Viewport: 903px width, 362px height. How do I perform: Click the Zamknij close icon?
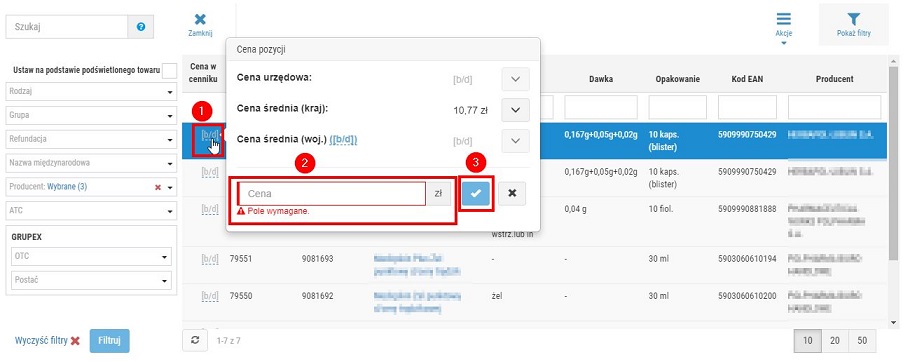pos(200,20)
